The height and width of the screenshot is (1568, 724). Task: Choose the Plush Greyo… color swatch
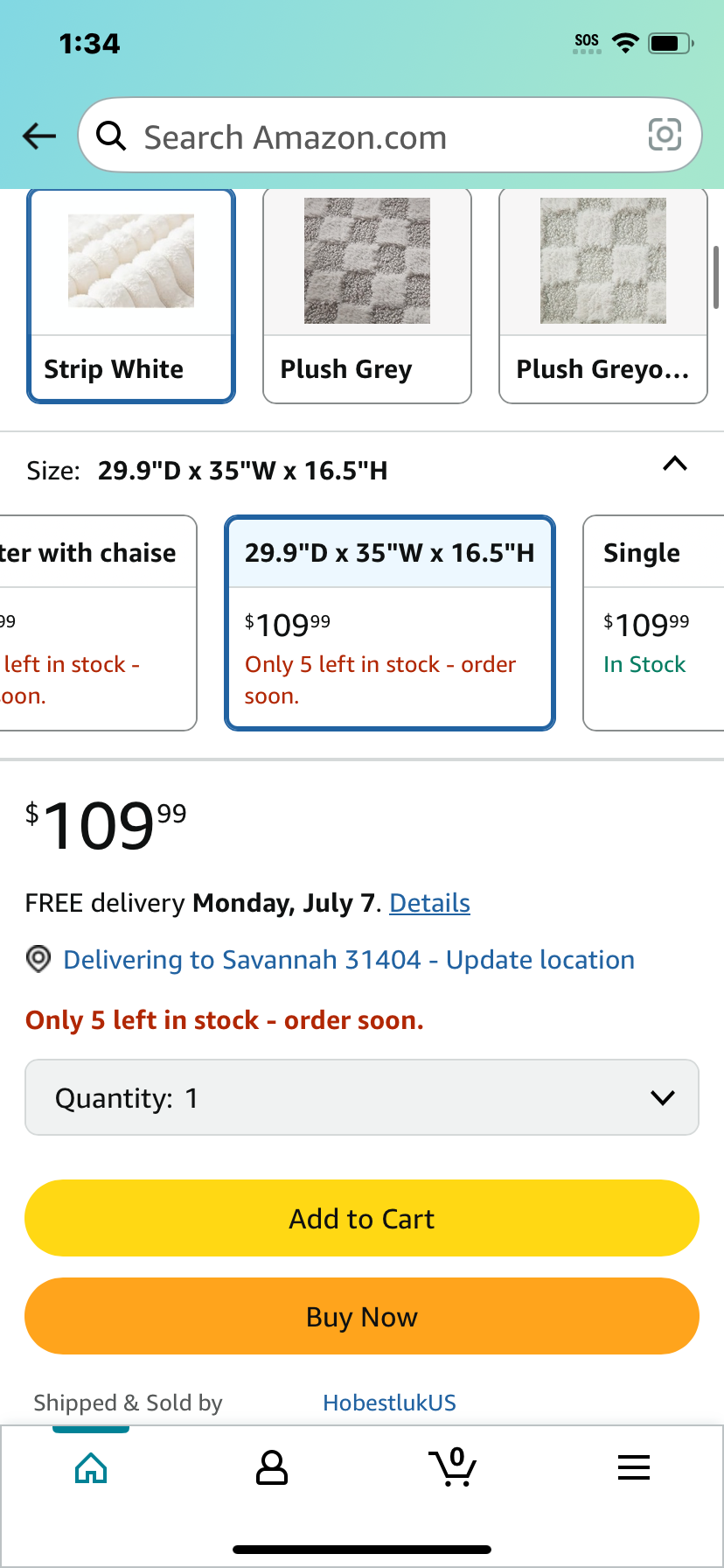pyautogui.click(x=603, y=296)
